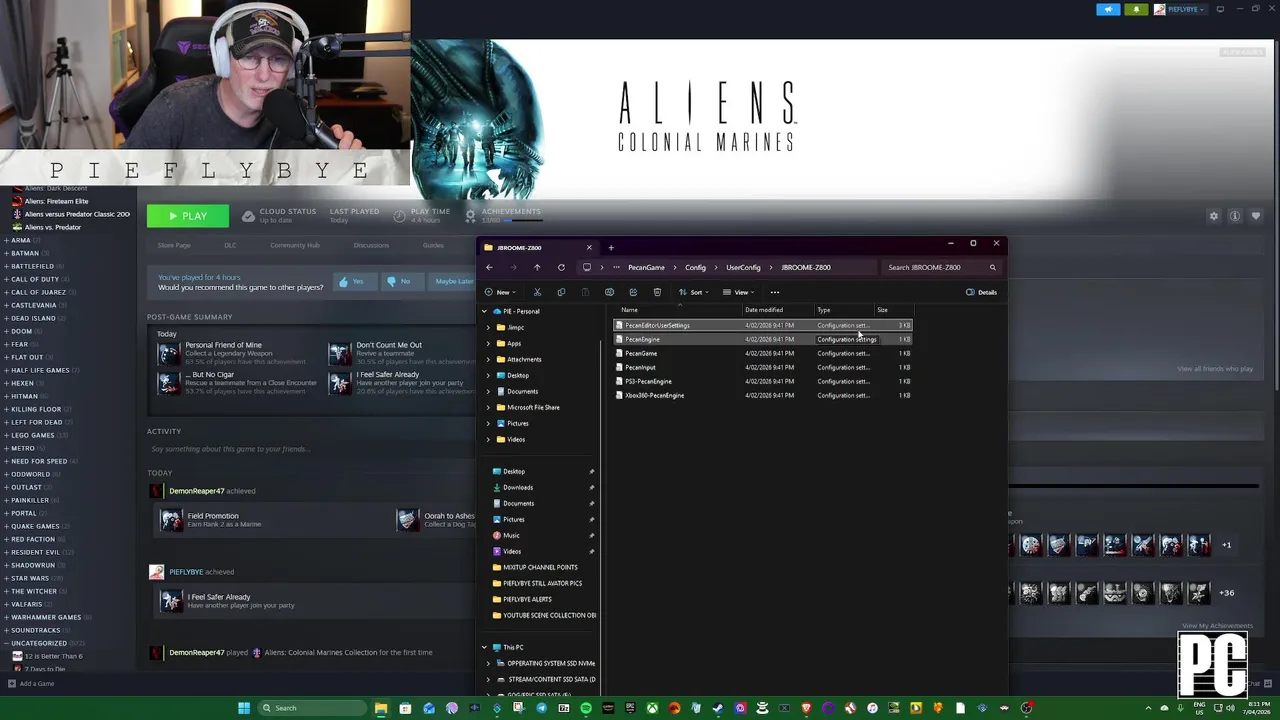Click the green PLAY button
1280x720 pixels.
coord(188,216)
